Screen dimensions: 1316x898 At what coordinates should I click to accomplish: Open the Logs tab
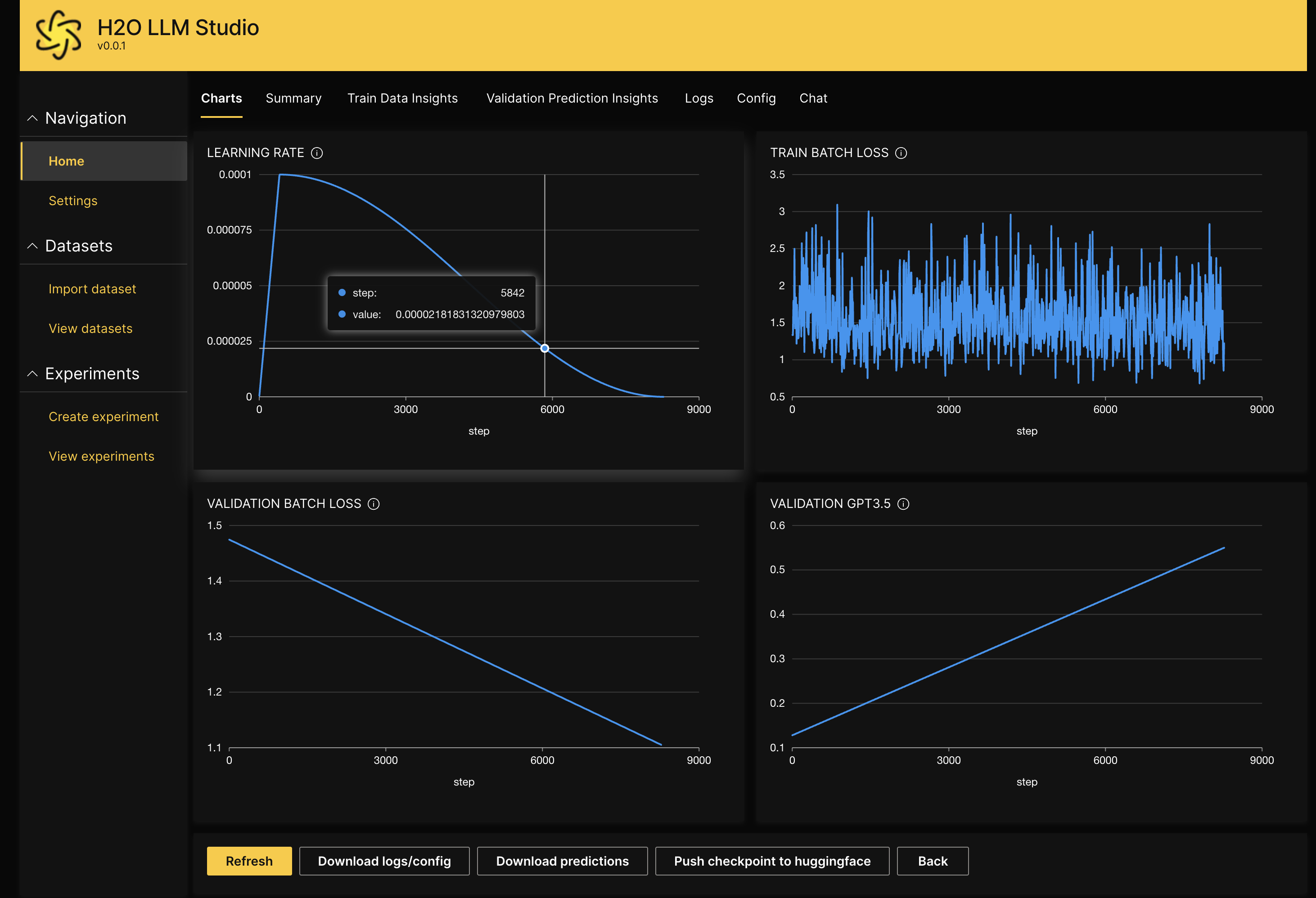[x=699, y=98]
